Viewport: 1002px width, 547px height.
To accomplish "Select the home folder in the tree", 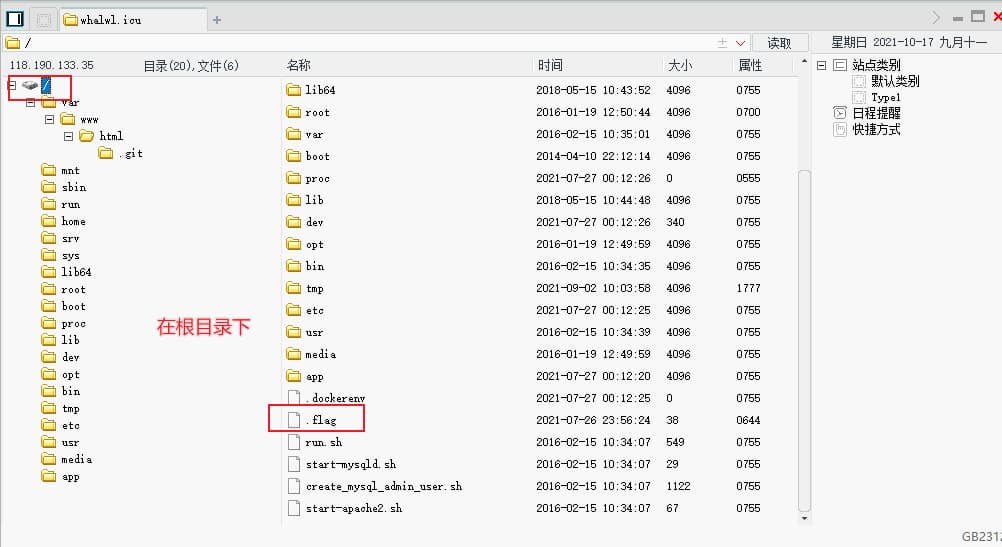I will point(63,221).
